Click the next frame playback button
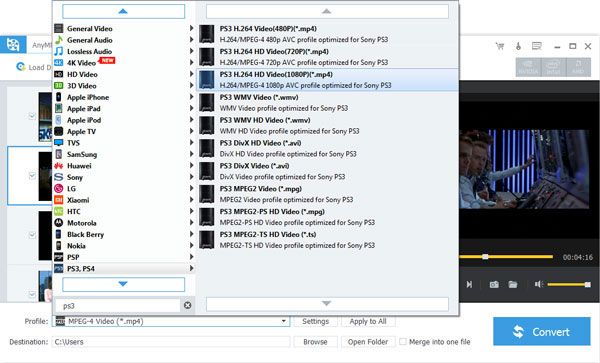This screenshot has height=363, width=600. (x=469, y=284)
